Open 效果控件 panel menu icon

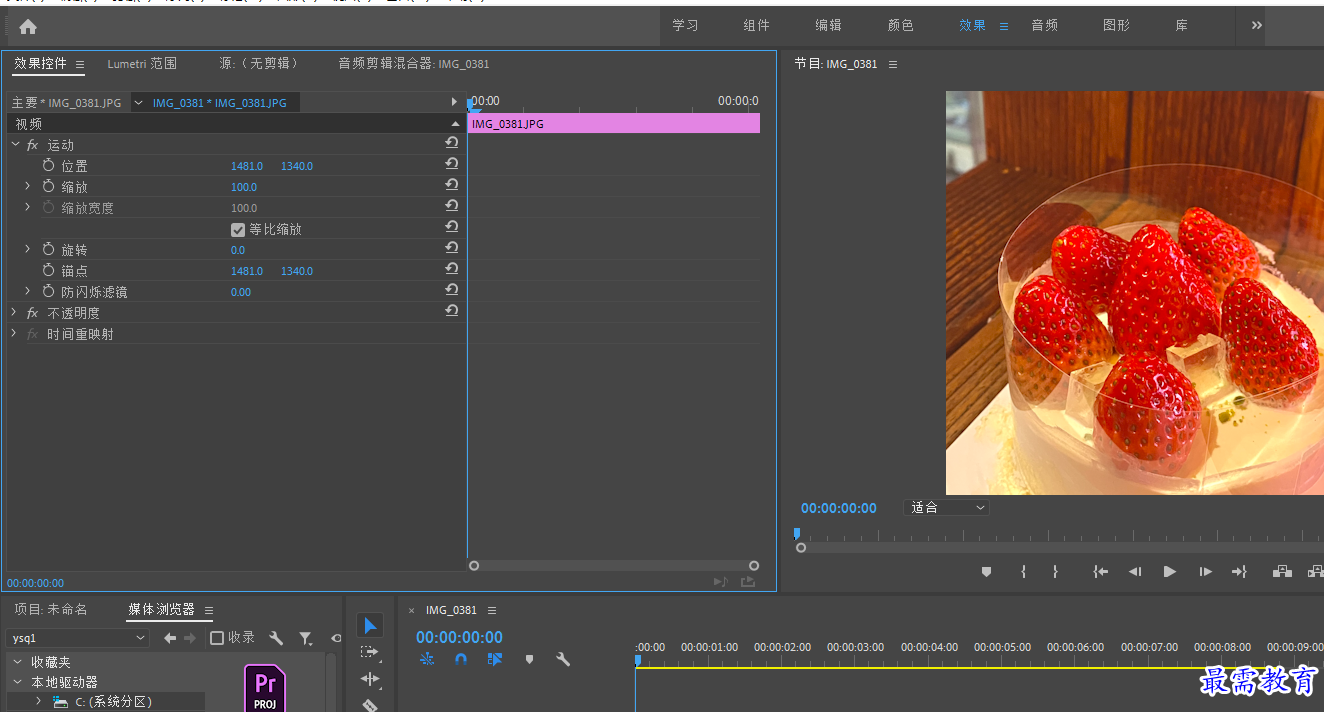tap(80, 64)
